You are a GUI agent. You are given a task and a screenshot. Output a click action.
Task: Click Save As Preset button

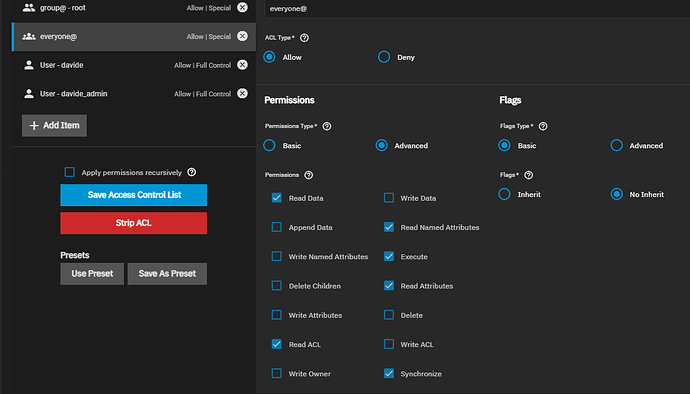[x=167, y=274]
